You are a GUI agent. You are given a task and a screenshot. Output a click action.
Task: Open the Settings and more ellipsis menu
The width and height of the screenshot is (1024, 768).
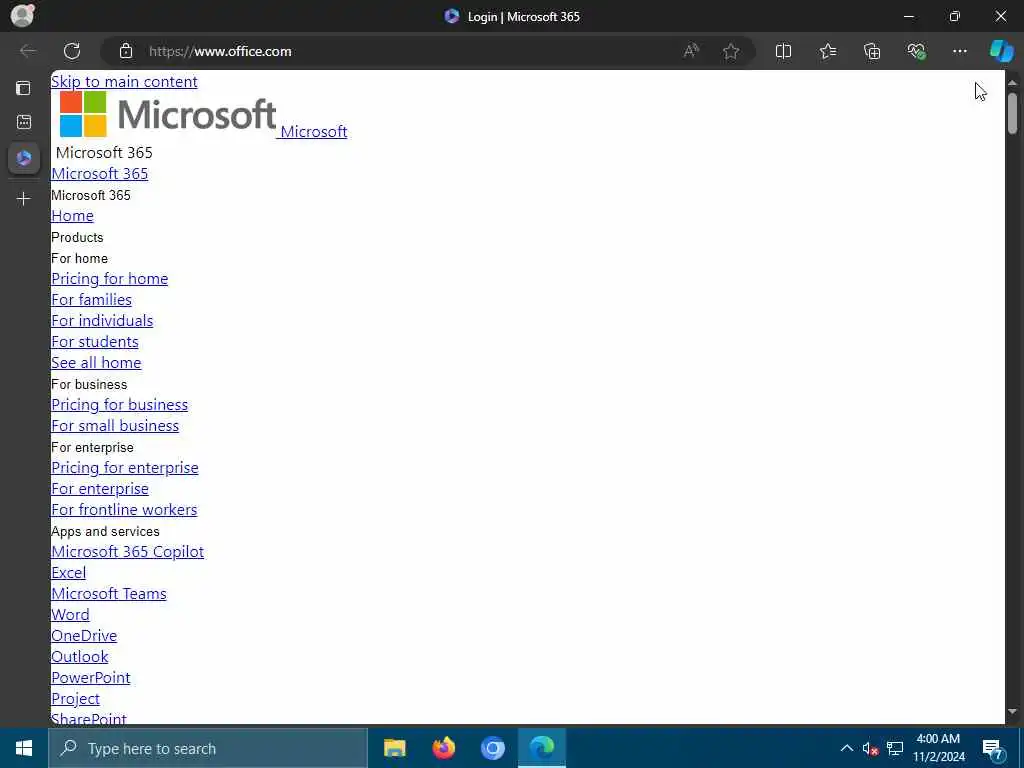959,51
